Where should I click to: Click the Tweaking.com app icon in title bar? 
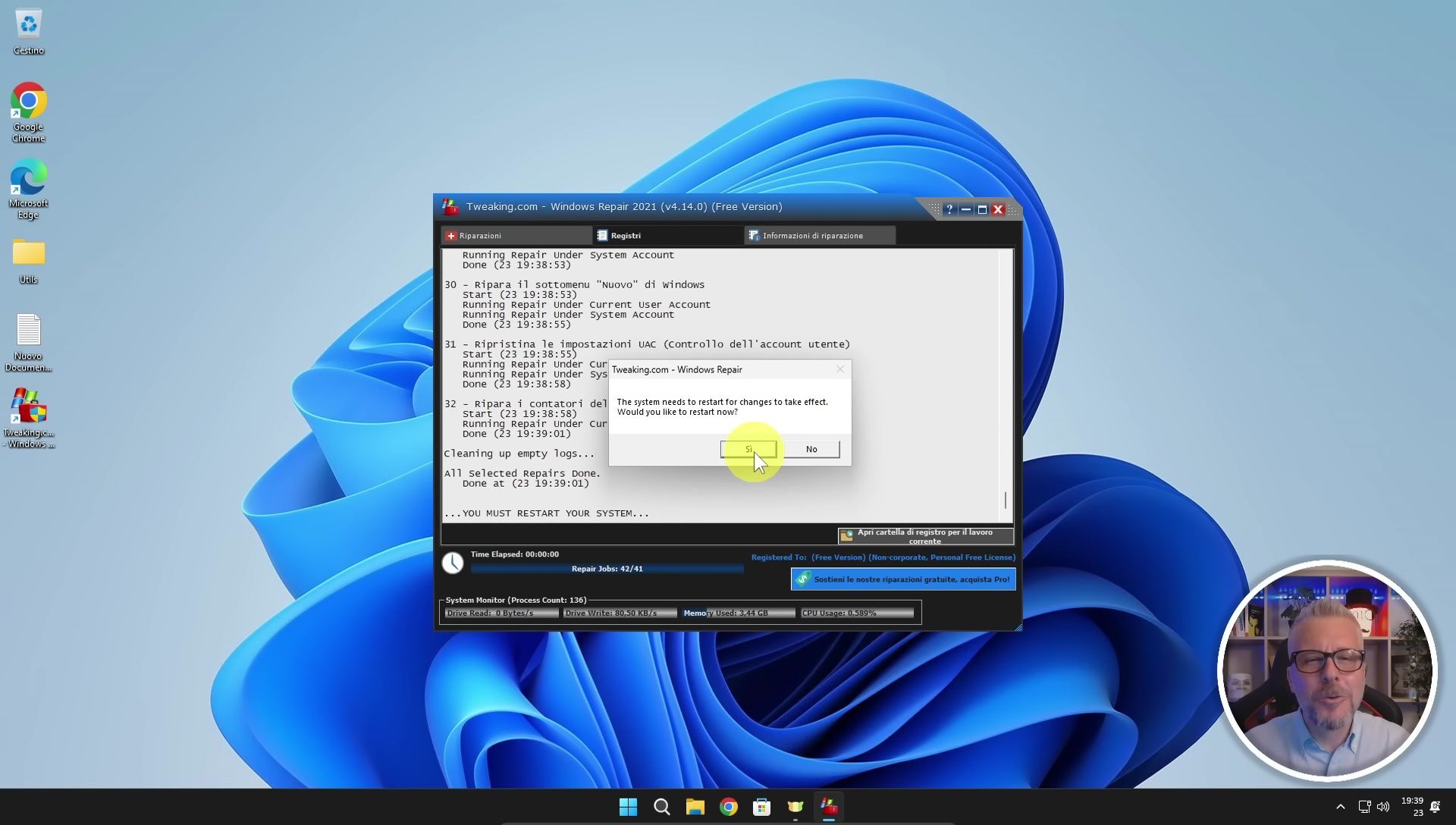click(x=450, y=207)
